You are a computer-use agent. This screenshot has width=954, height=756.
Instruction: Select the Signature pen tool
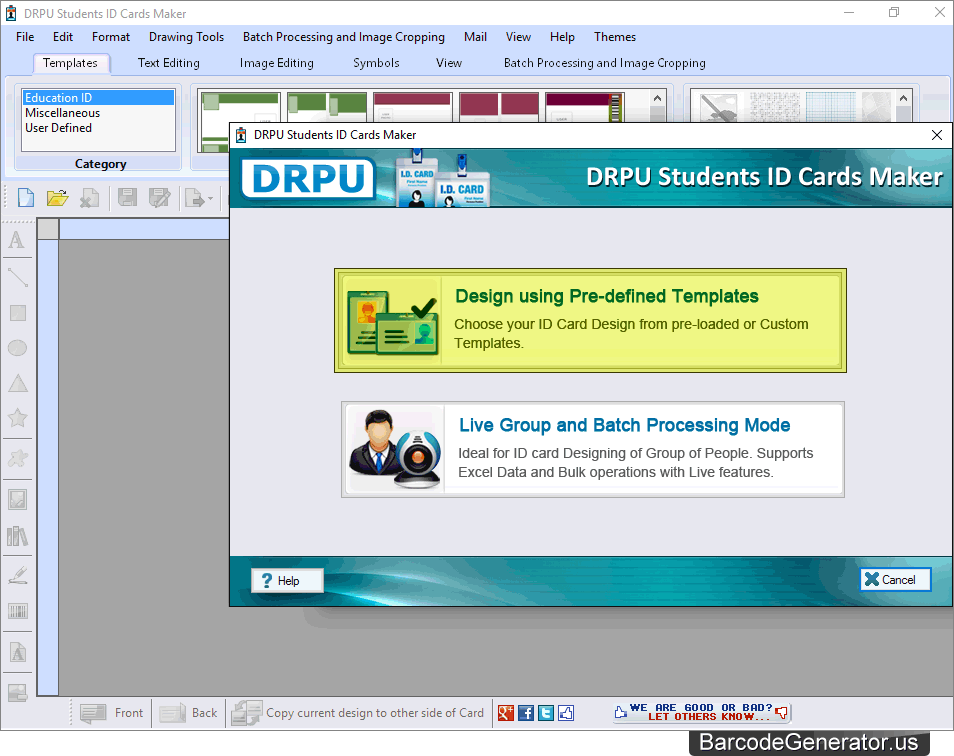click(x=17, y=575)
